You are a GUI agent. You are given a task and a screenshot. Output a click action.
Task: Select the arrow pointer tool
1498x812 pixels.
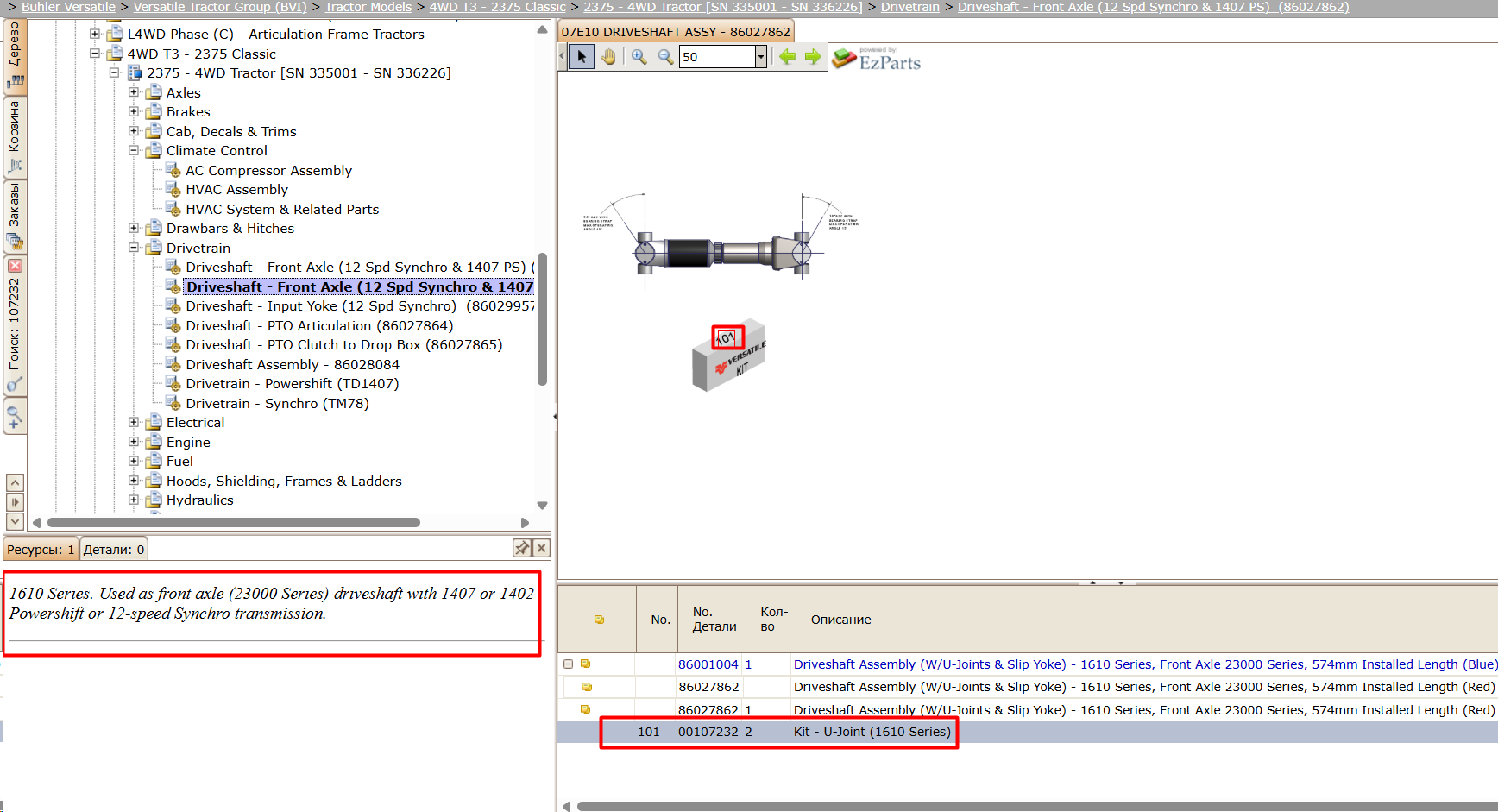[582, 57]
